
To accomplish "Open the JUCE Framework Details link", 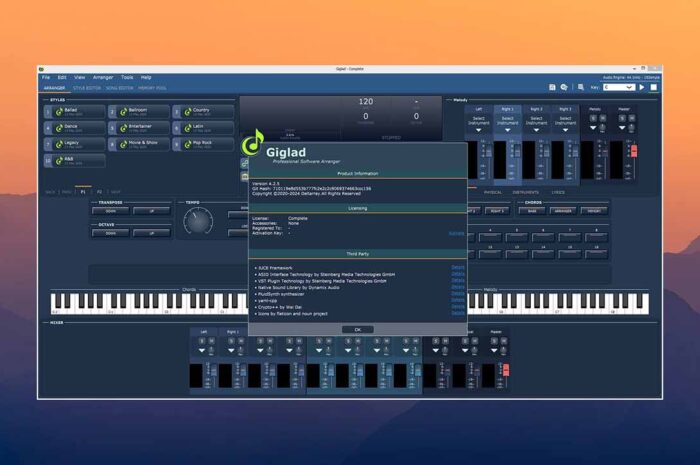I will click(457, 268).
